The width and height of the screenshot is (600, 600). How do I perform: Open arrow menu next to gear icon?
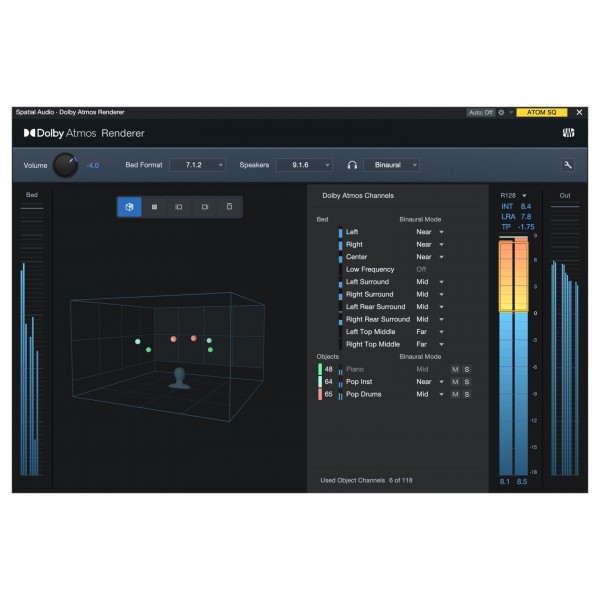510,112
